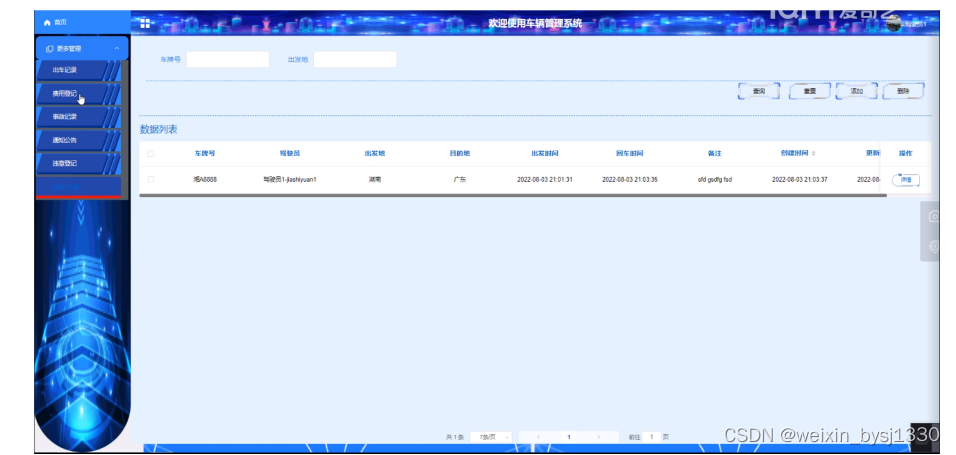The width and height of the screenshot is (956, 455).
Task: Click remark cell sfd gsdfg fsd
Action: point(715,180)
